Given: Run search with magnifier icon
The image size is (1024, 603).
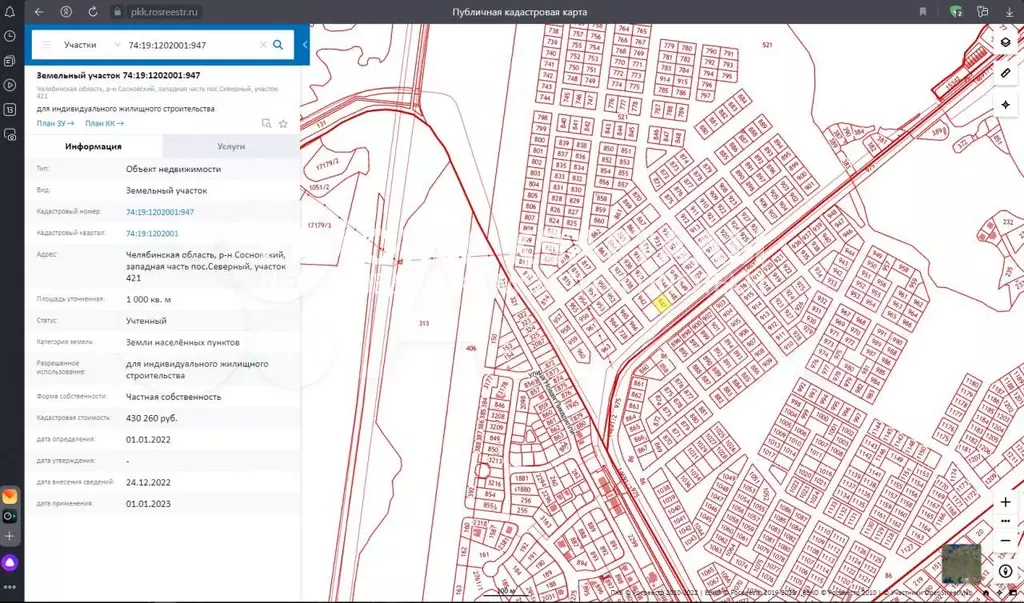Looking at the screenshot, I should click(x=278, y=45).
